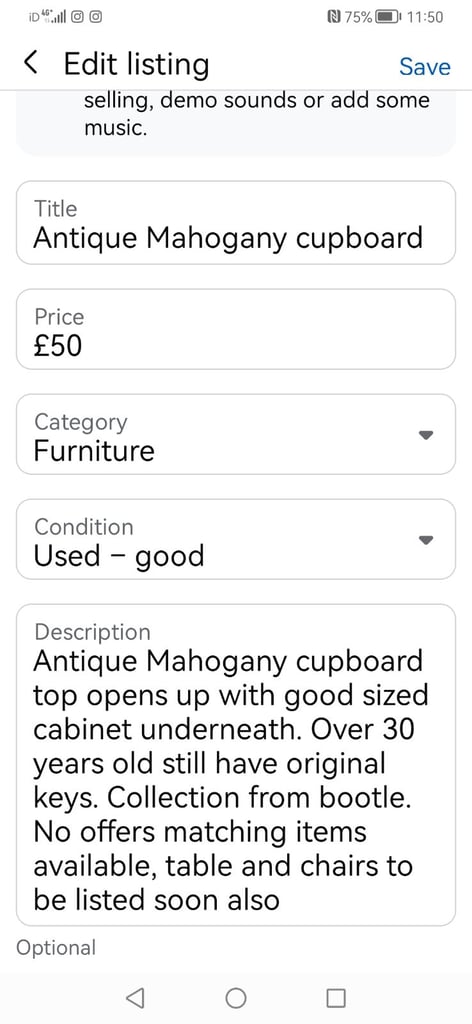Tap the Edit listing header title
The width and height of the screenshot is (472, 1024).
pyautogui.click(x=136, y=65)
